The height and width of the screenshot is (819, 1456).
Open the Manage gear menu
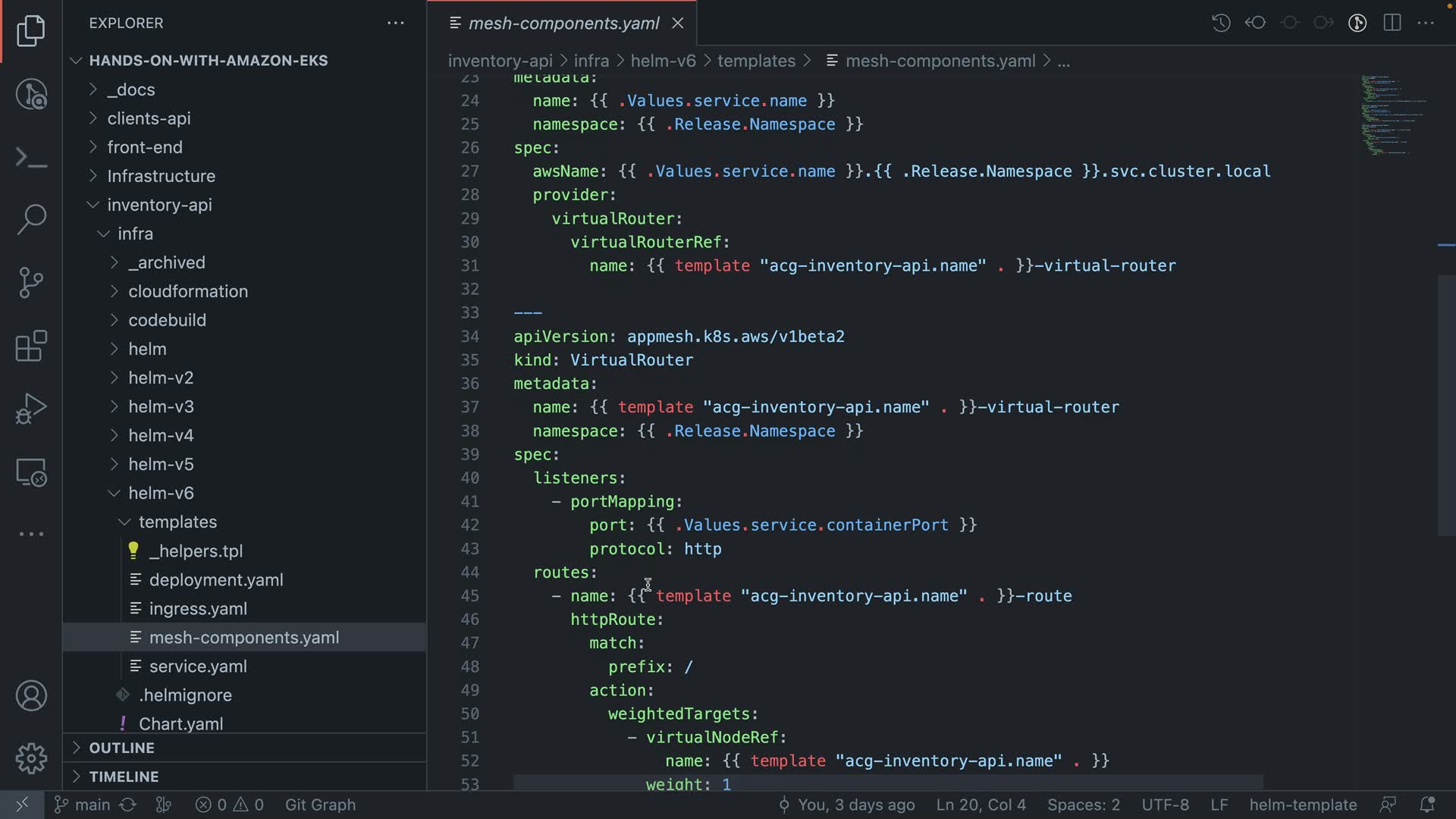(31, 758)
